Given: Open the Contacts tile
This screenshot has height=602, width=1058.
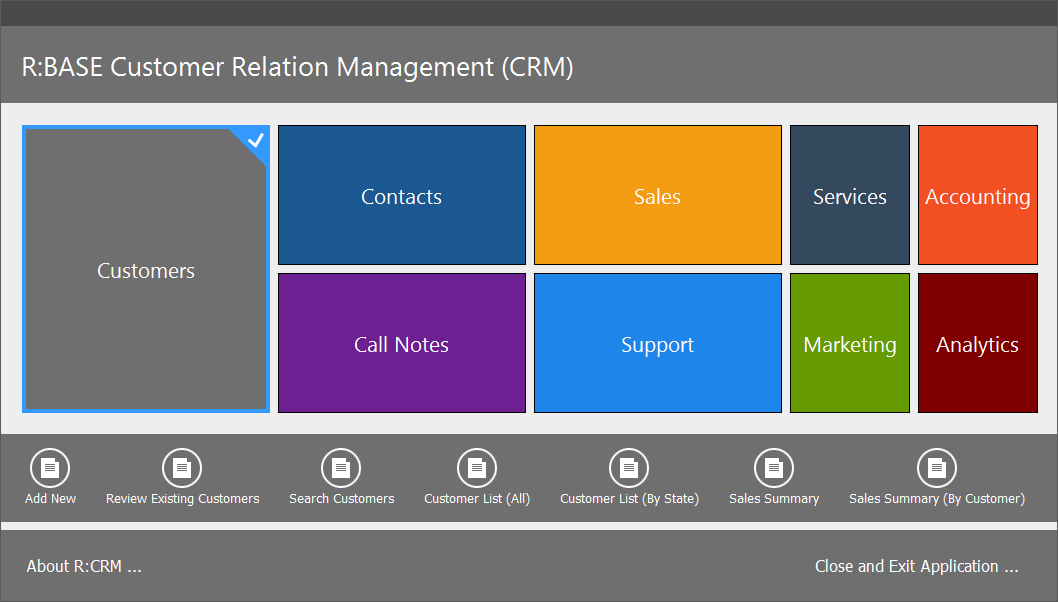Looking at the screenshot, I should (402, 196).
